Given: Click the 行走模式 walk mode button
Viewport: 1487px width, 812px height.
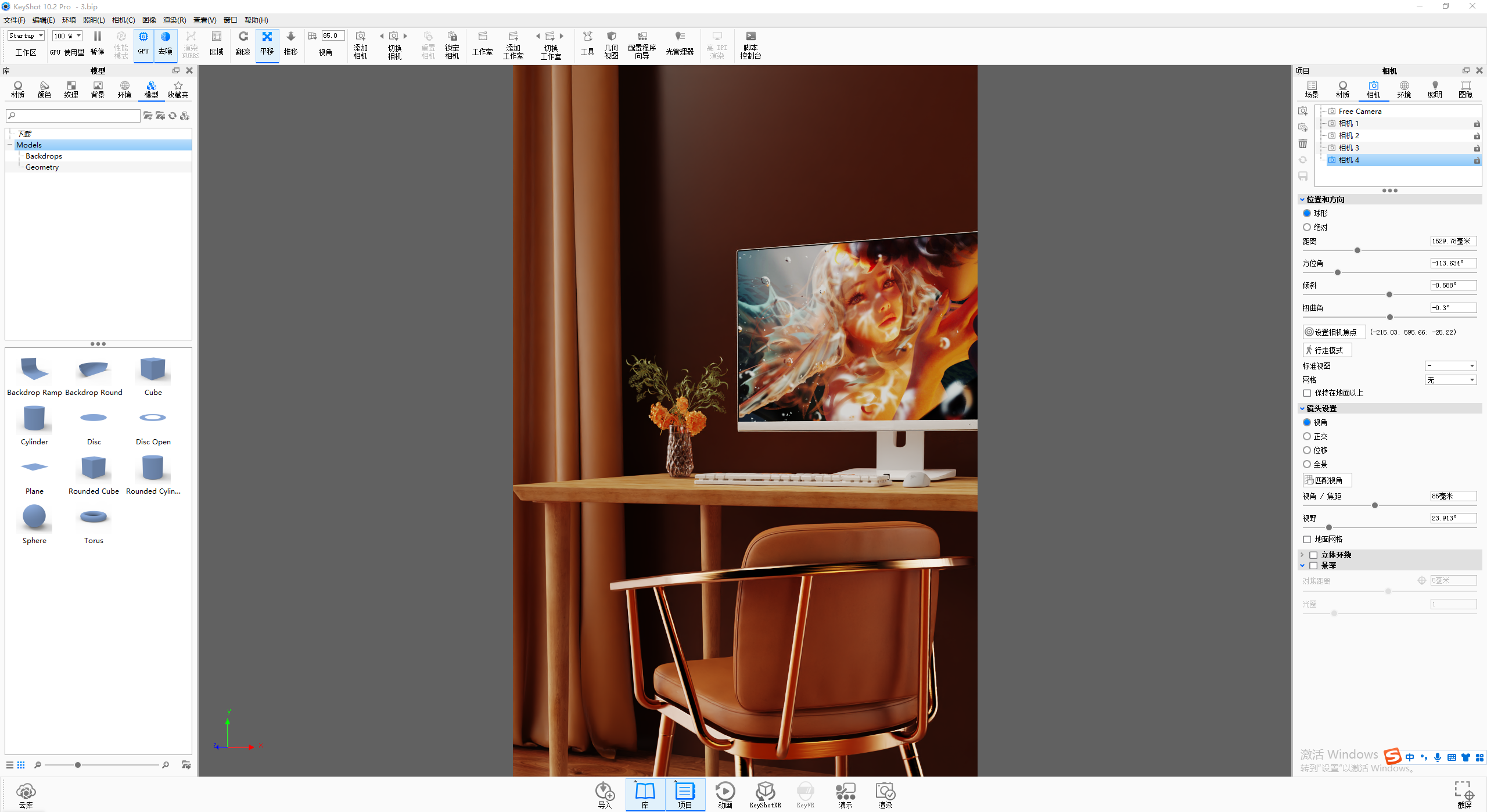Looking at the screenshot, I should tap(1327, 350).
